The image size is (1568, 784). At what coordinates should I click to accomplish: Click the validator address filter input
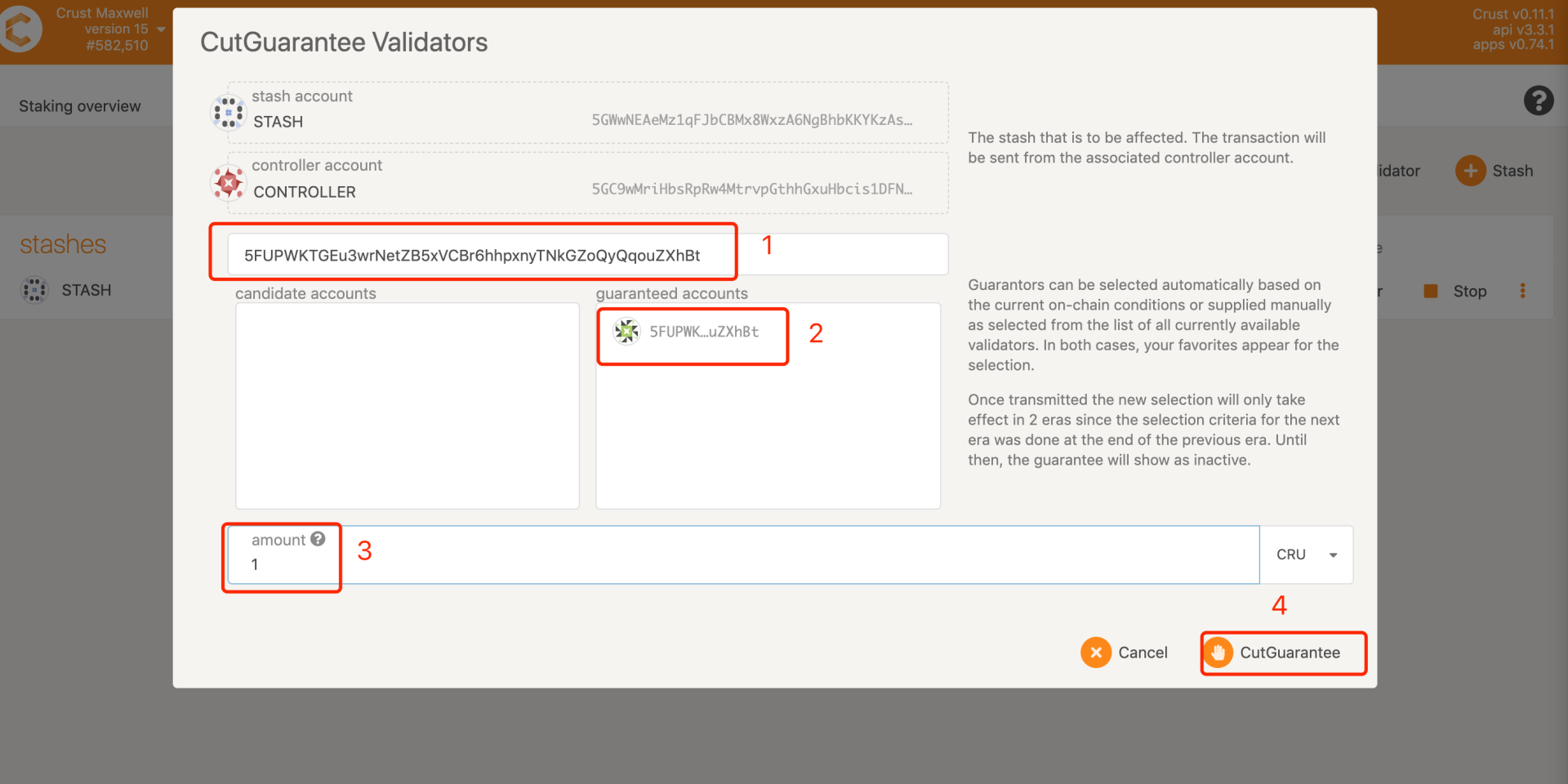pyautogui.click(x=588, y=255)
